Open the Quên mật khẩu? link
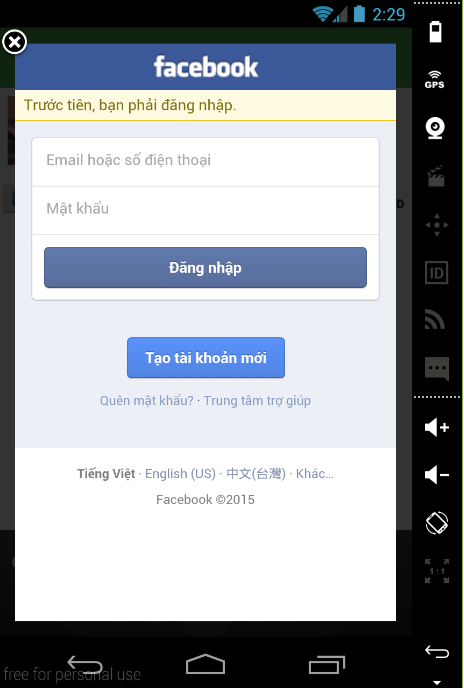 coord(146,401)
